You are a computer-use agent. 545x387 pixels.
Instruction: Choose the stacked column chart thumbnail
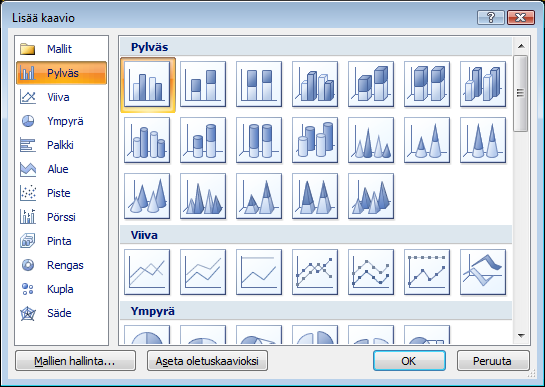(203, 84)
